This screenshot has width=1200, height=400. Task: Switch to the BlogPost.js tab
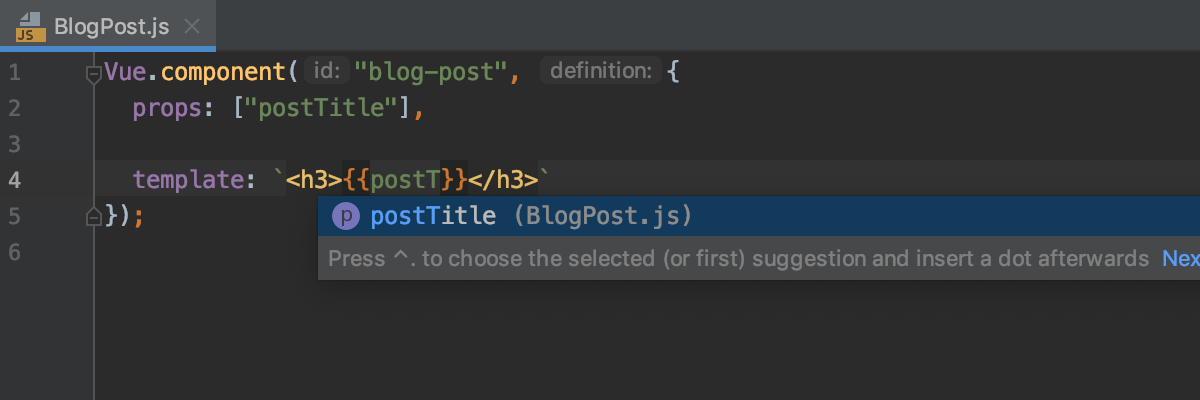tap(111, 26)
